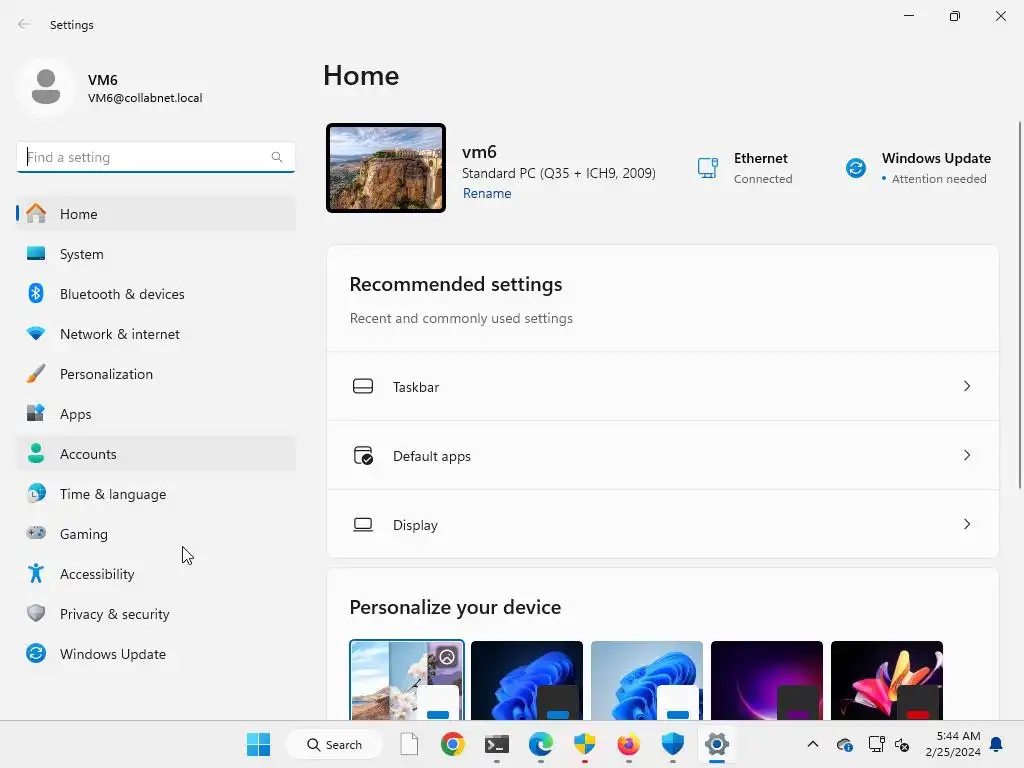Open the Default apps recommended setting
The image size is (1024, 768).
coord(663,455)
